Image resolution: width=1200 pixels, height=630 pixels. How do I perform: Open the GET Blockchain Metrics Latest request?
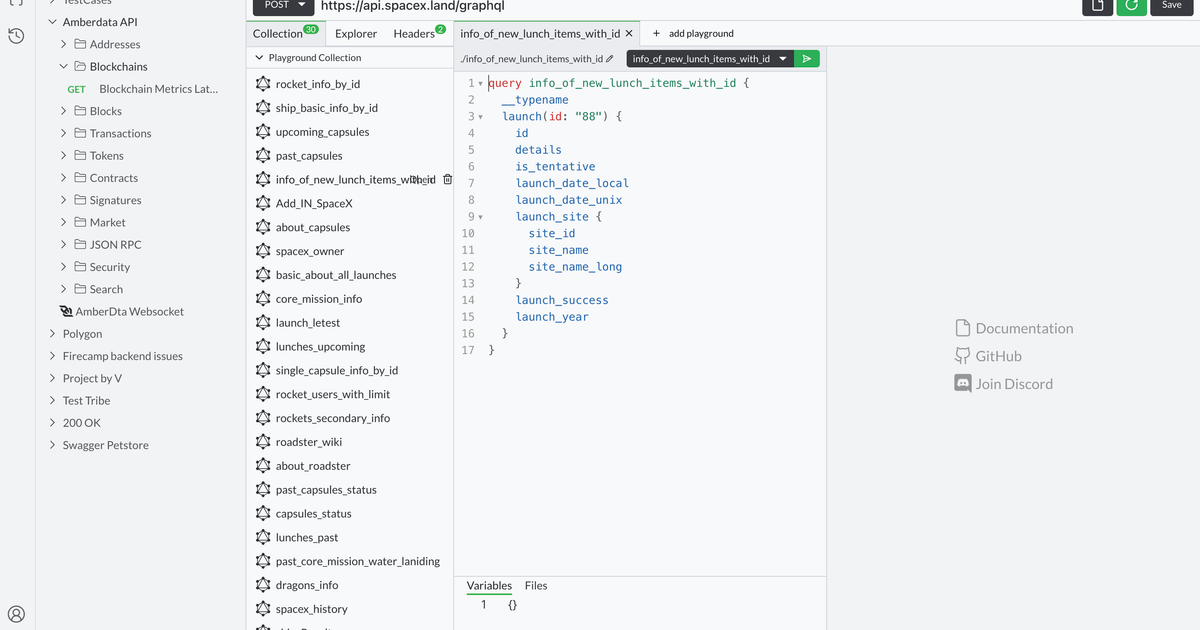143,89
